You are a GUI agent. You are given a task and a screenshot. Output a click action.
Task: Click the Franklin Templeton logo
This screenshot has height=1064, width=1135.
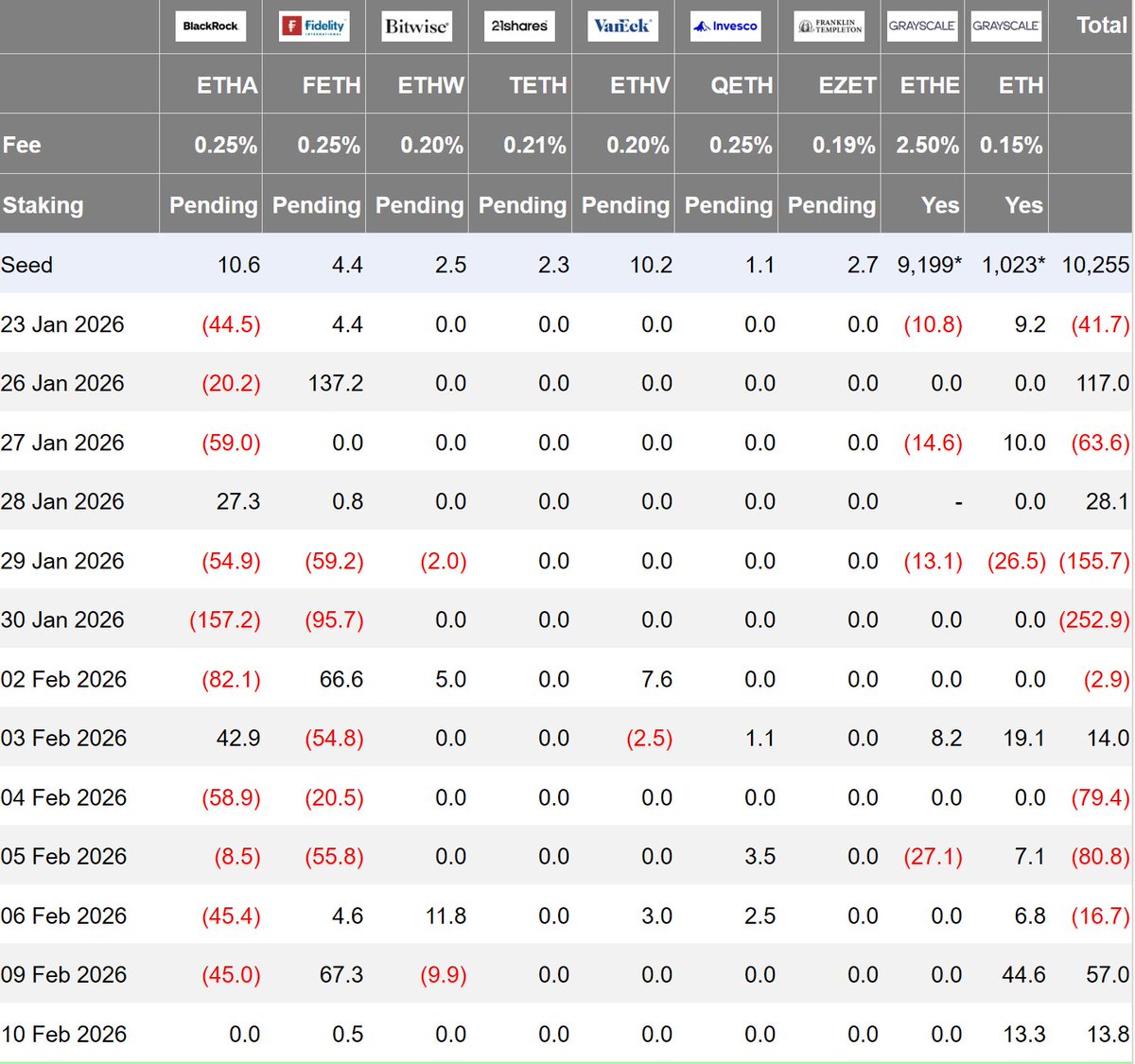[829, 26]
